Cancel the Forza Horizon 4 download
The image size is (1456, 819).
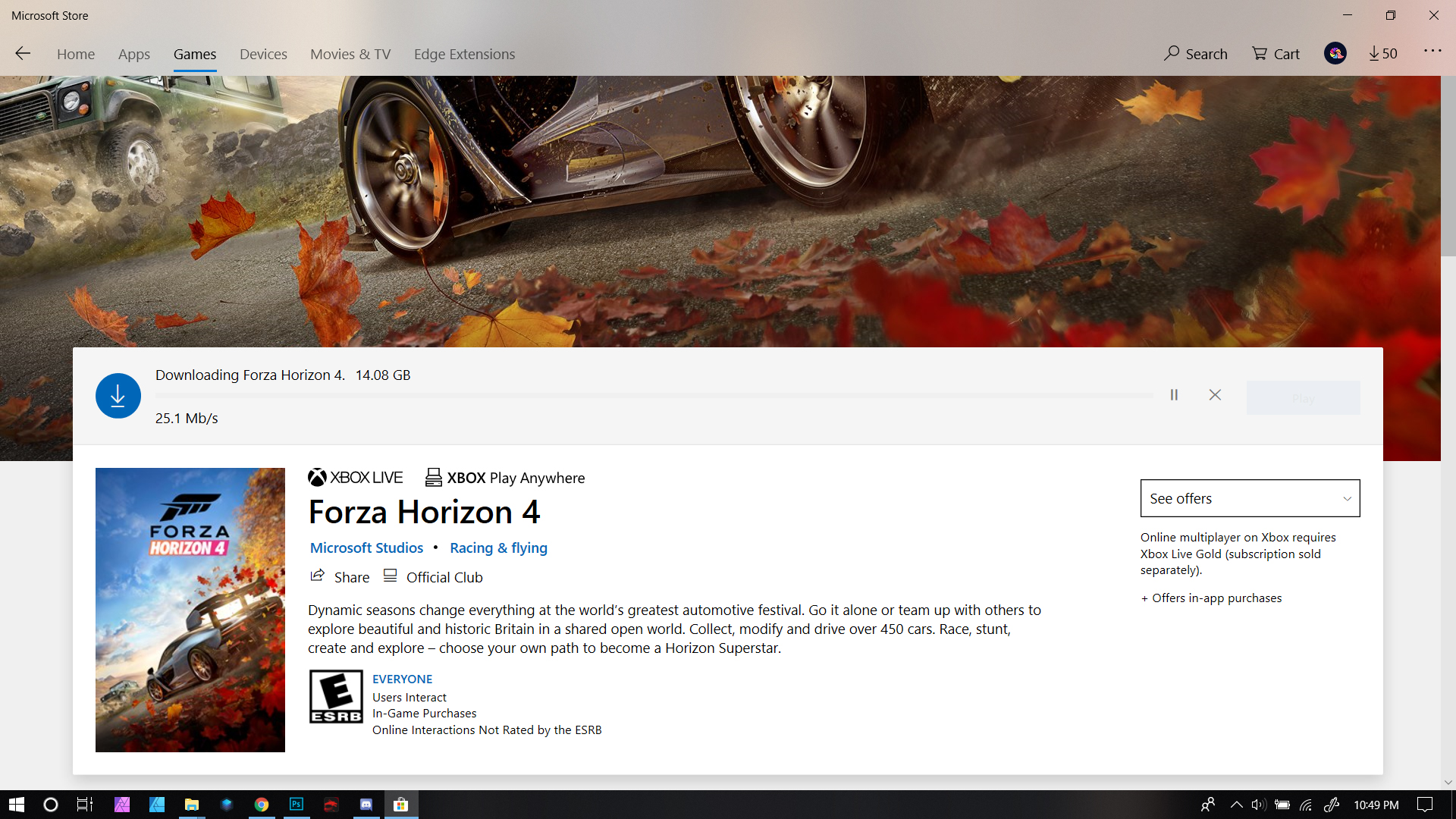[x=1215, y=395]
